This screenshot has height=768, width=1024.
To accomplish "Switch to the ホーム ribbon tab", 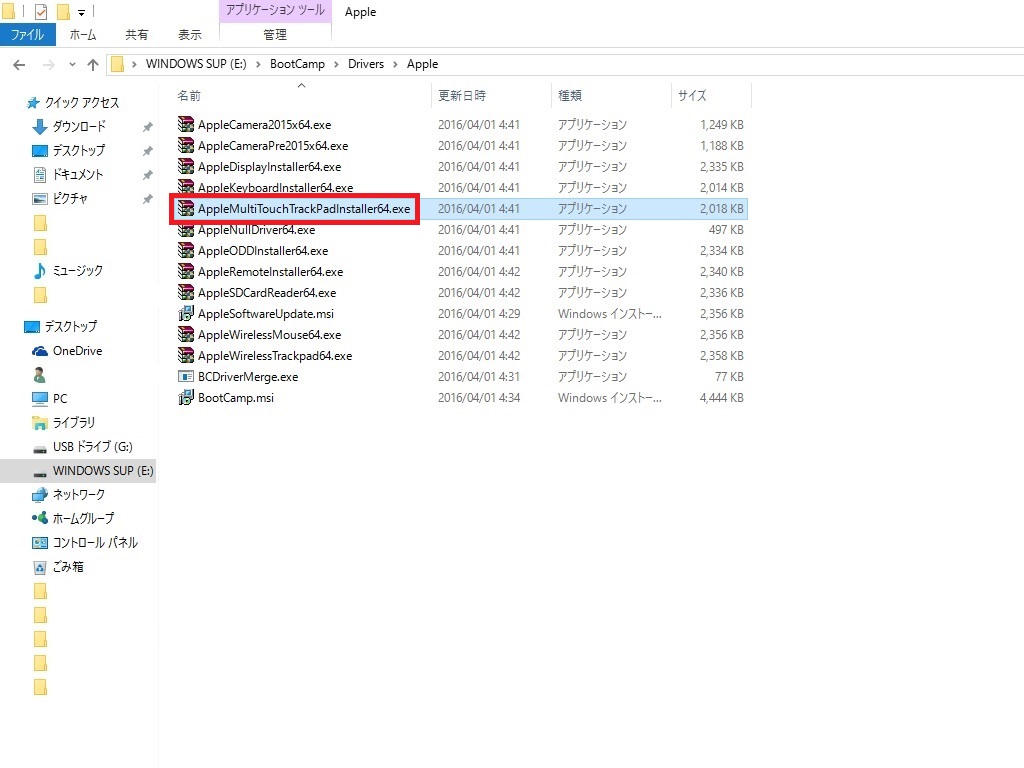I will click(83, 35).
